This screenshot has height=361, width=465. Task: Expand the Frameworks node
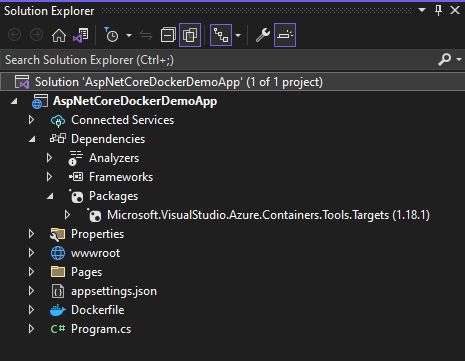point(49,177)
